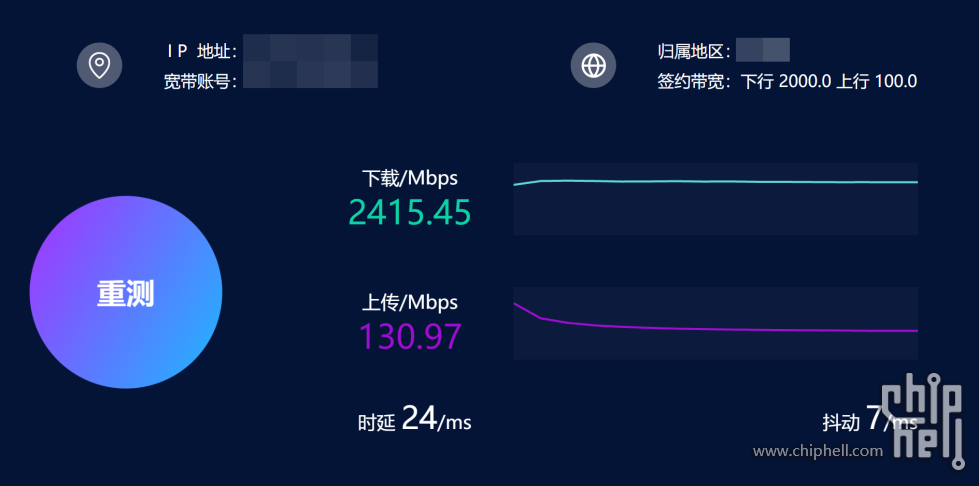This screenshot has width=979, height=486.
Task: Select the 下载/Mbps heading
Action: tap(410, 178)
